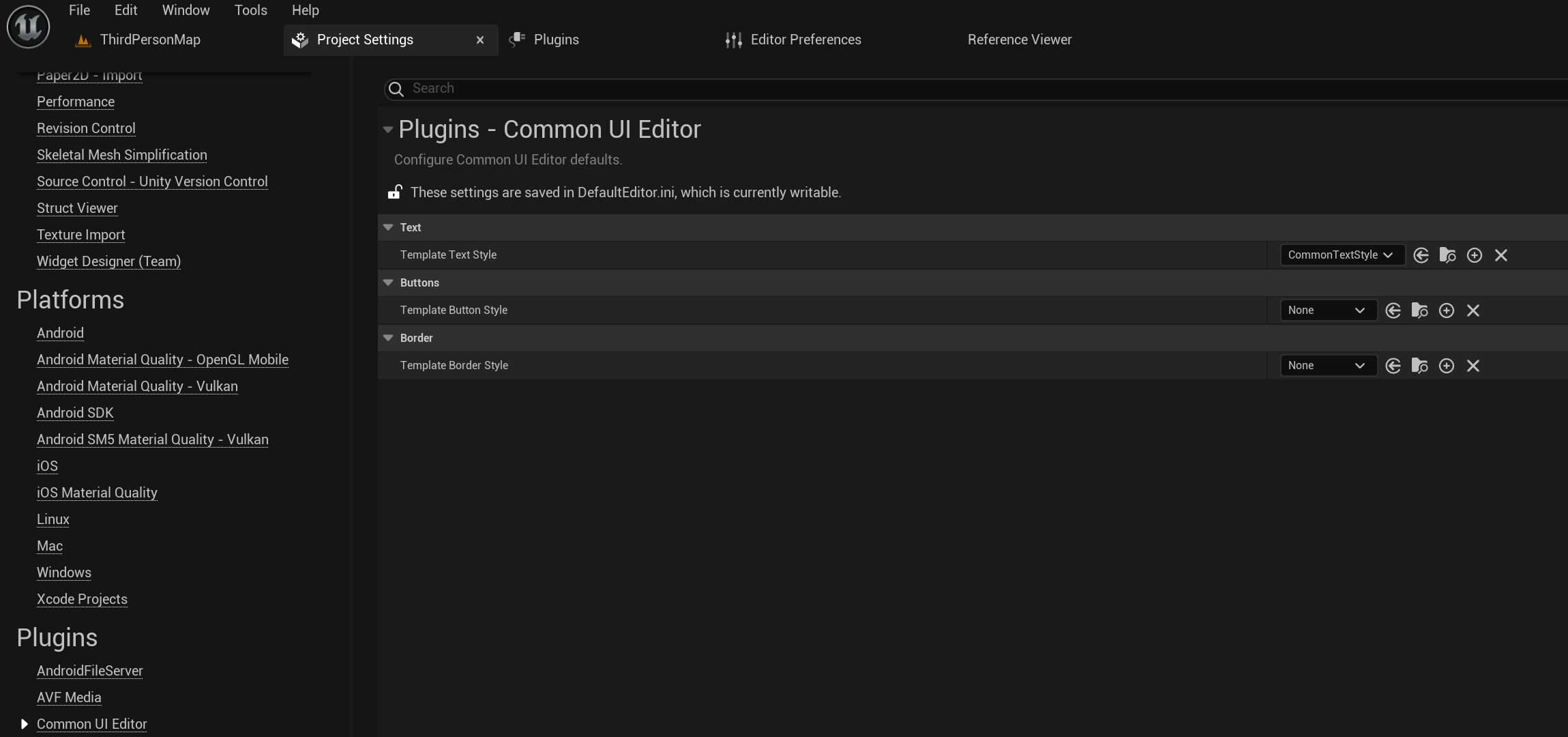Open the Android SDK settings link
The image size is (1568, 737).
click(75, 413)
